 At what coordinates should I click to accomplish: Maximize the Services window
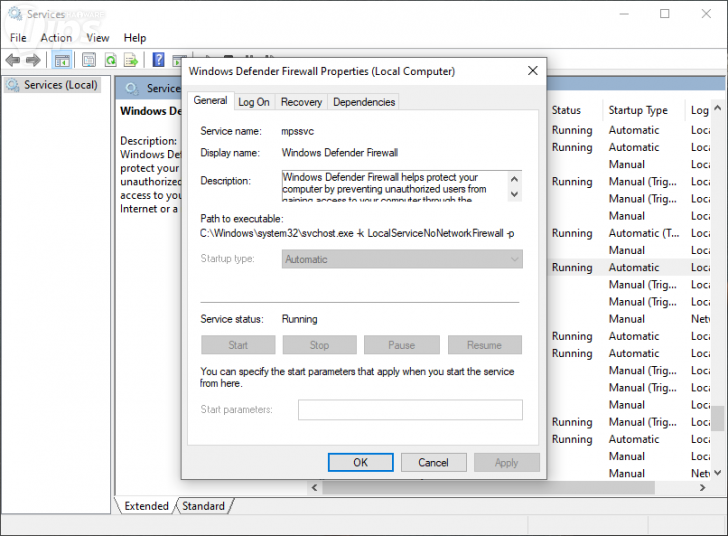tap(665, 14)
